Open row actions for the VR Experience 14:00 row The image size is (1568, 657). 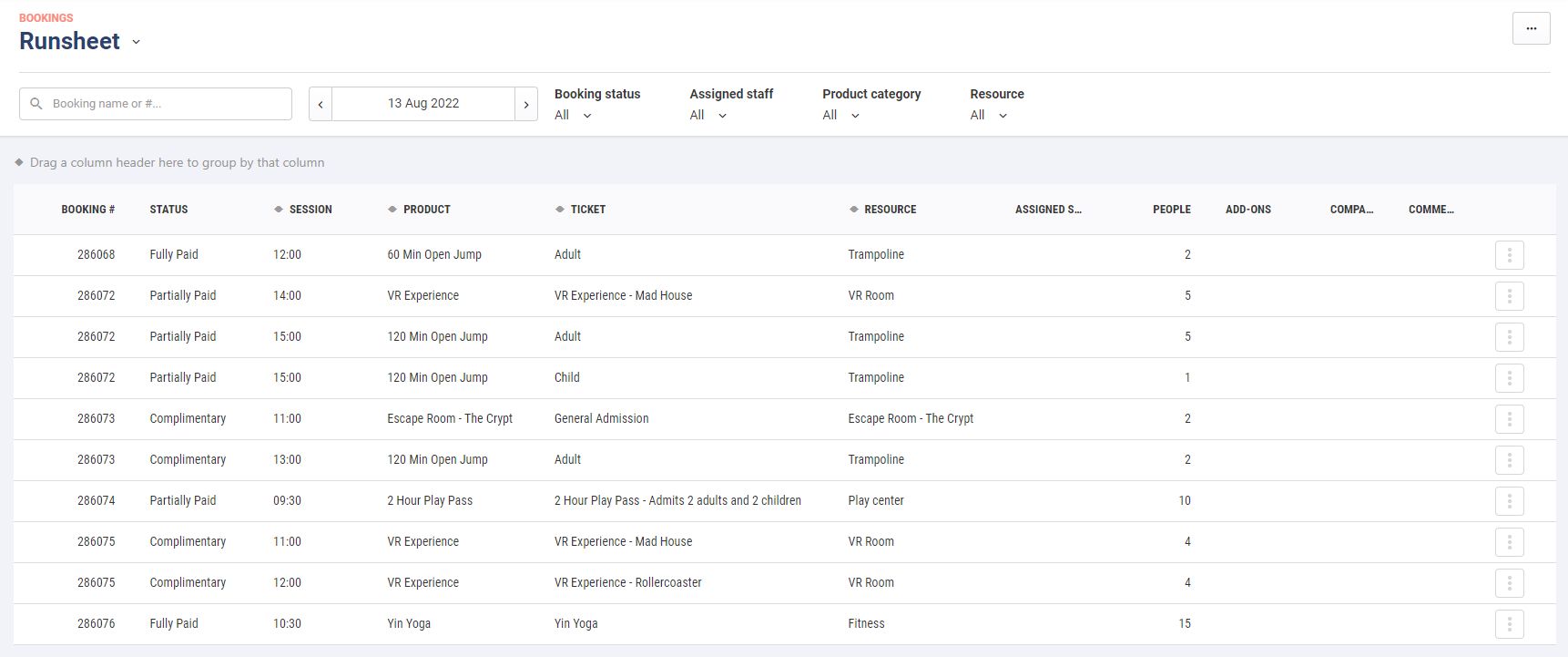(x=1509, y=296)
